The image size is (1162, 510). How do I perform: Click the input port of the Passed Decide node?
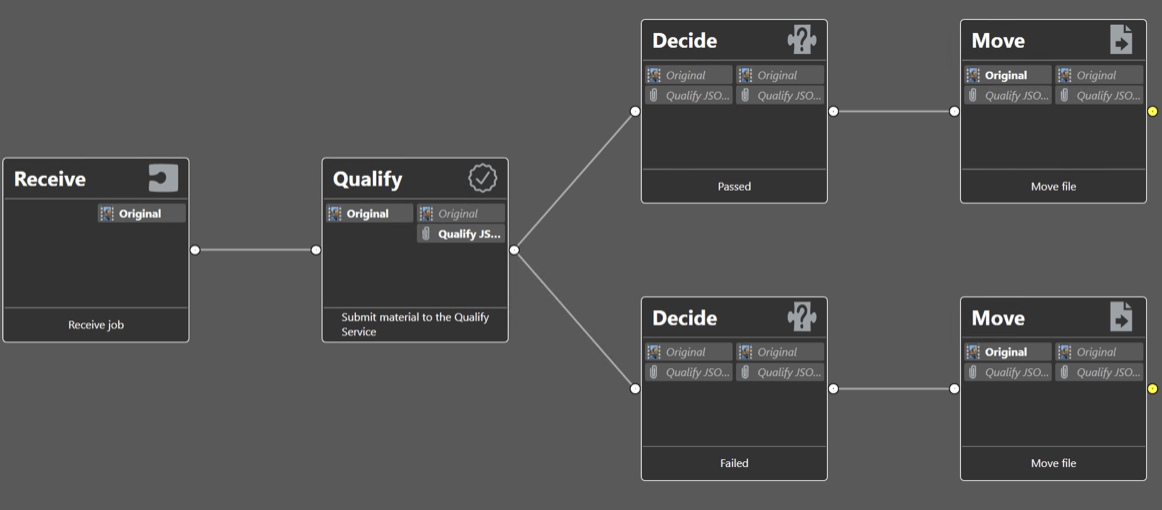tap(635, 111)
